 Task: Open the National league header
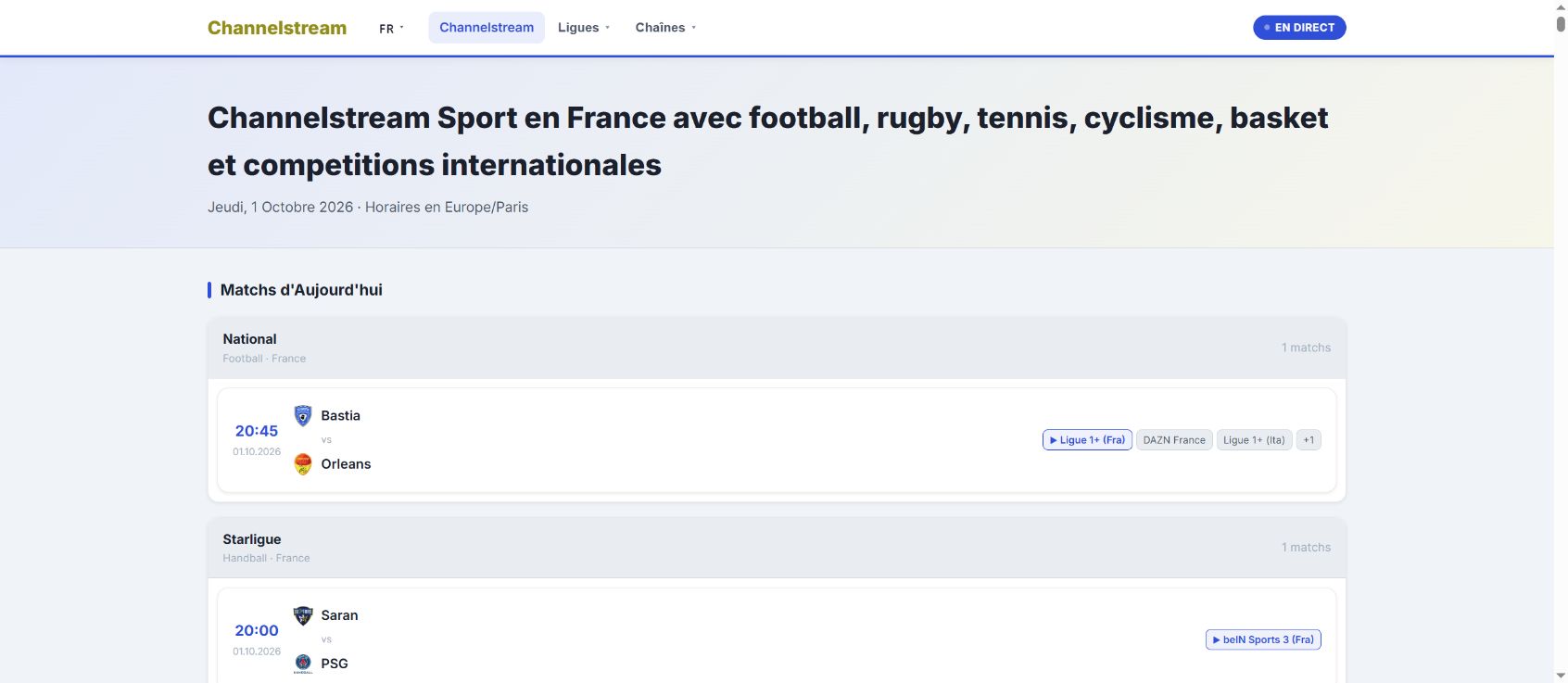click(x=777, y=348)
